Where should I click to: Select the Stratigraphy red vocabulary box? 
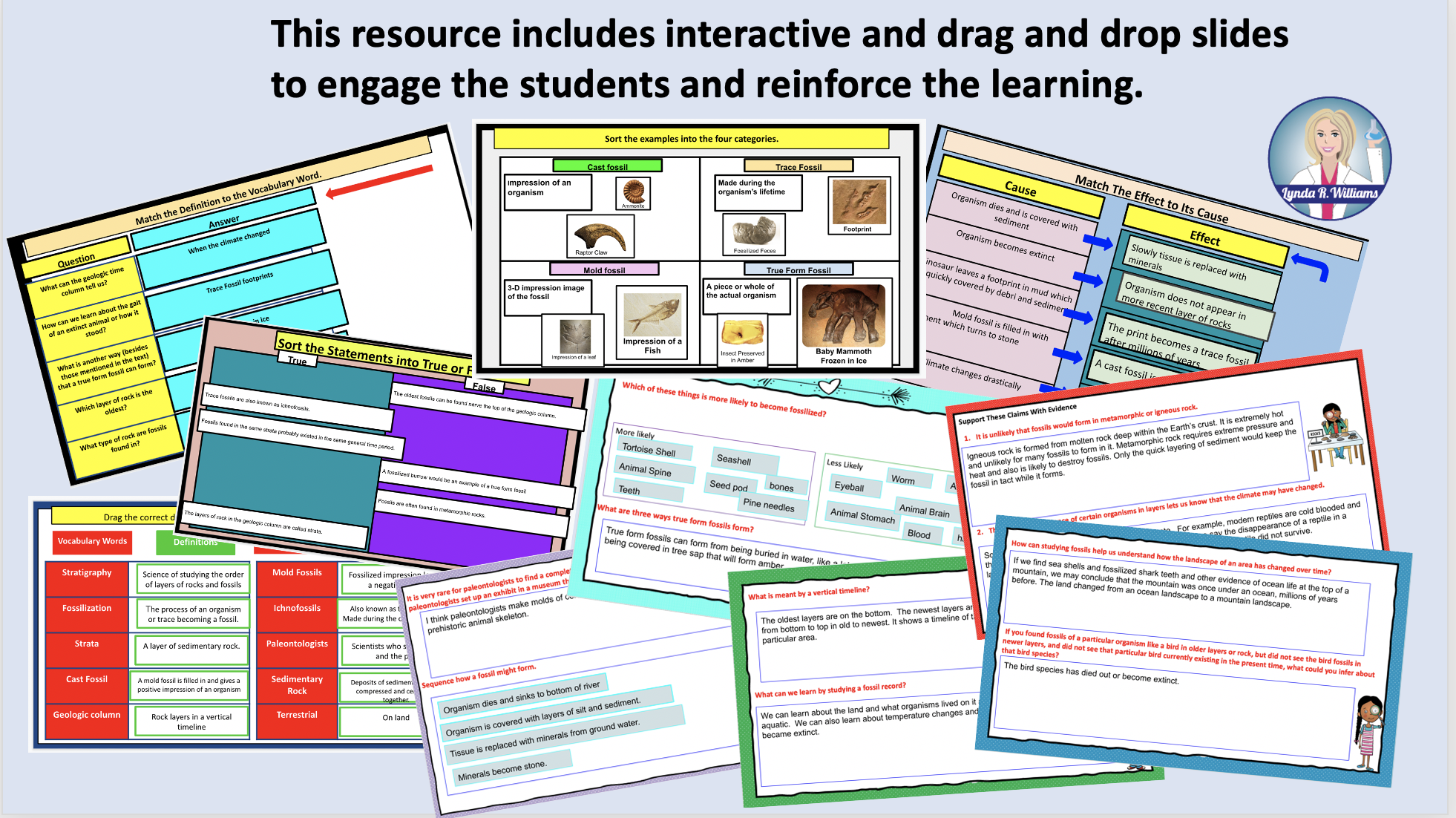tap(87, 579)
